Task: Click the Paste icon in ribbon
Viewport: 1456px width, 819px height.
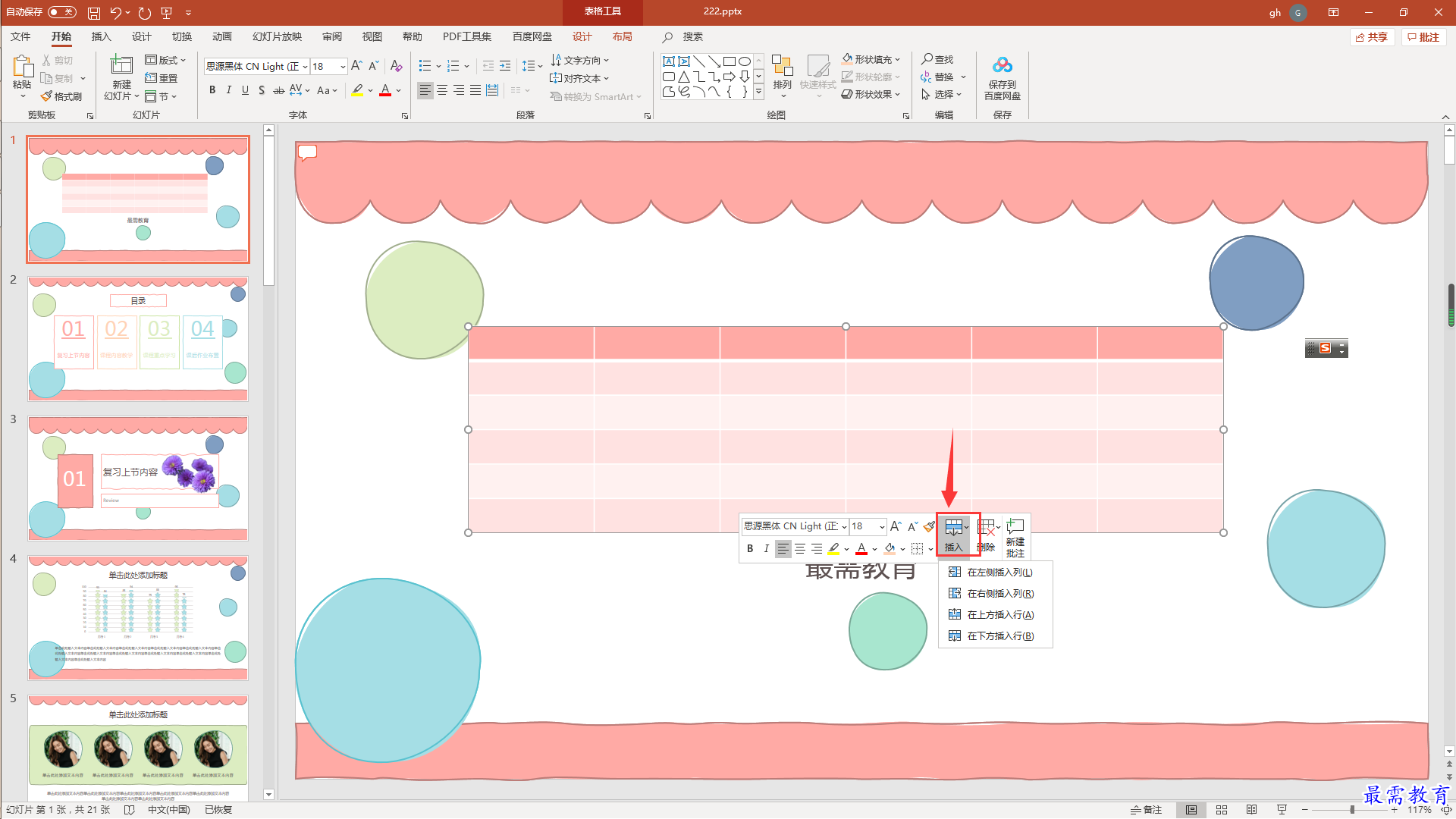Action: coord(22,67)
